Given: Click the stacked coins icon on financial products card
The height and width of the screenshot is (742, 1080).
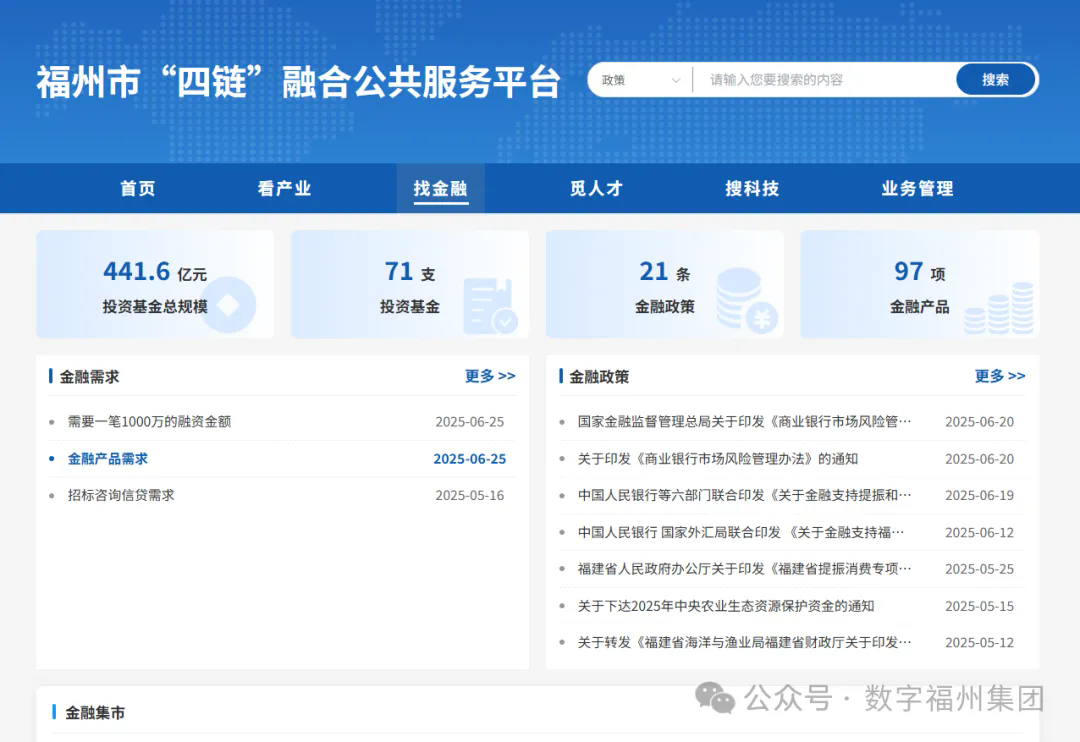Looking at the screenshot, I should point(1000,308).
